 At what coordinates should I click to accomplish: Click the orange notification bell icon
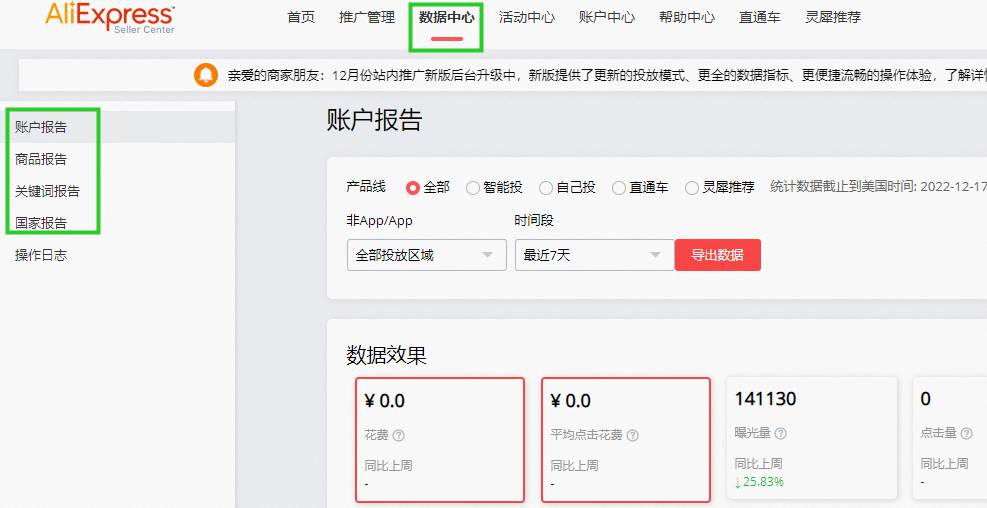[206, 75]
